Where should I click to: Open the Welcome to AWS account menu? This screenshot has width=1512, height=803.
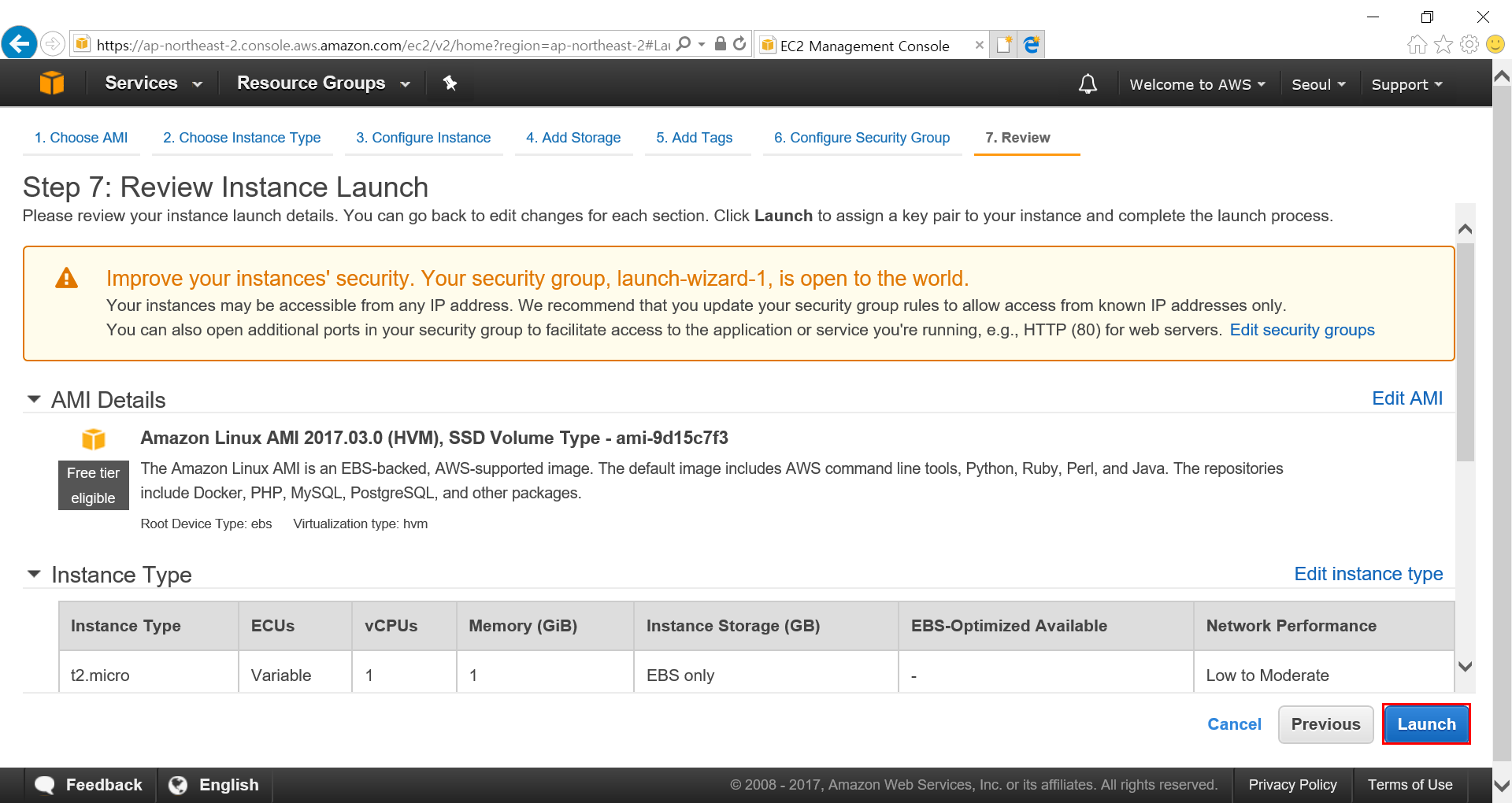click(x=1197, y=84)
